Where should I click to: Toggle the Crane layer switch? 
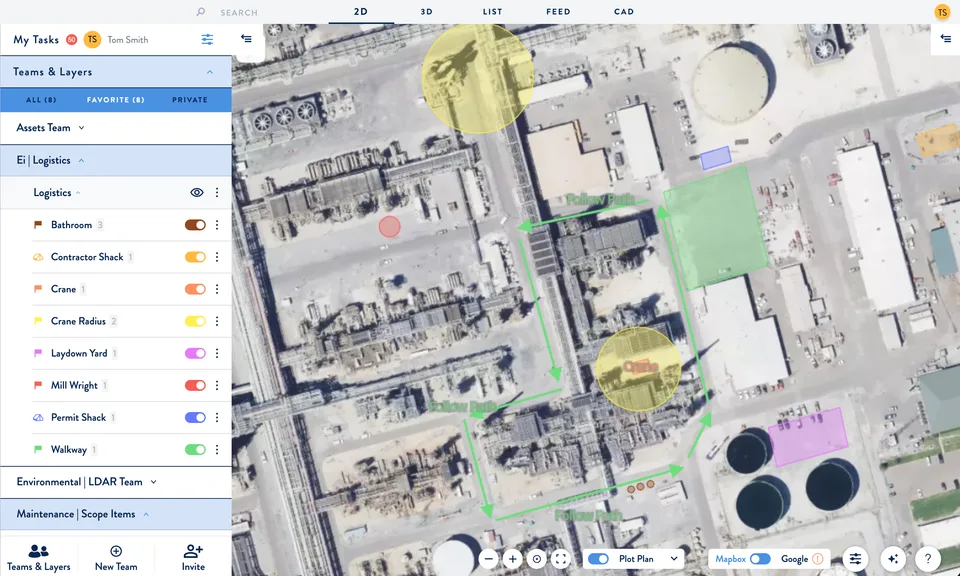(x=195, y=289)
